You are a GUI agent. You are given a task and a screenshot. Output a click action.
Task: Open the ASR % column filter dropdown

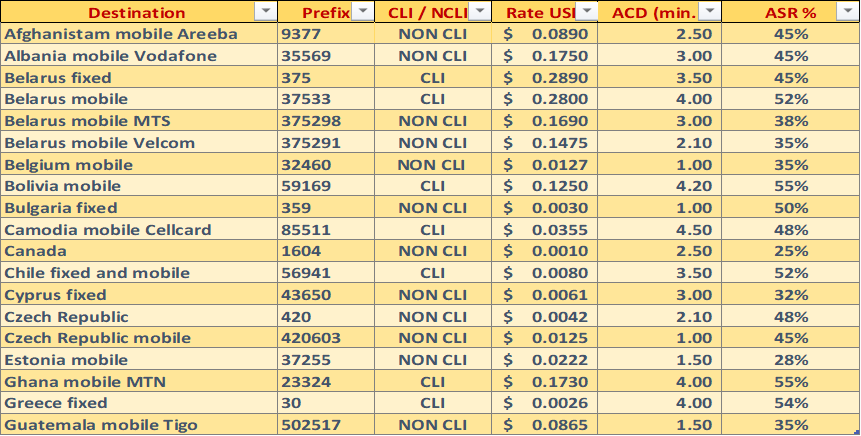tap(846, 12)
